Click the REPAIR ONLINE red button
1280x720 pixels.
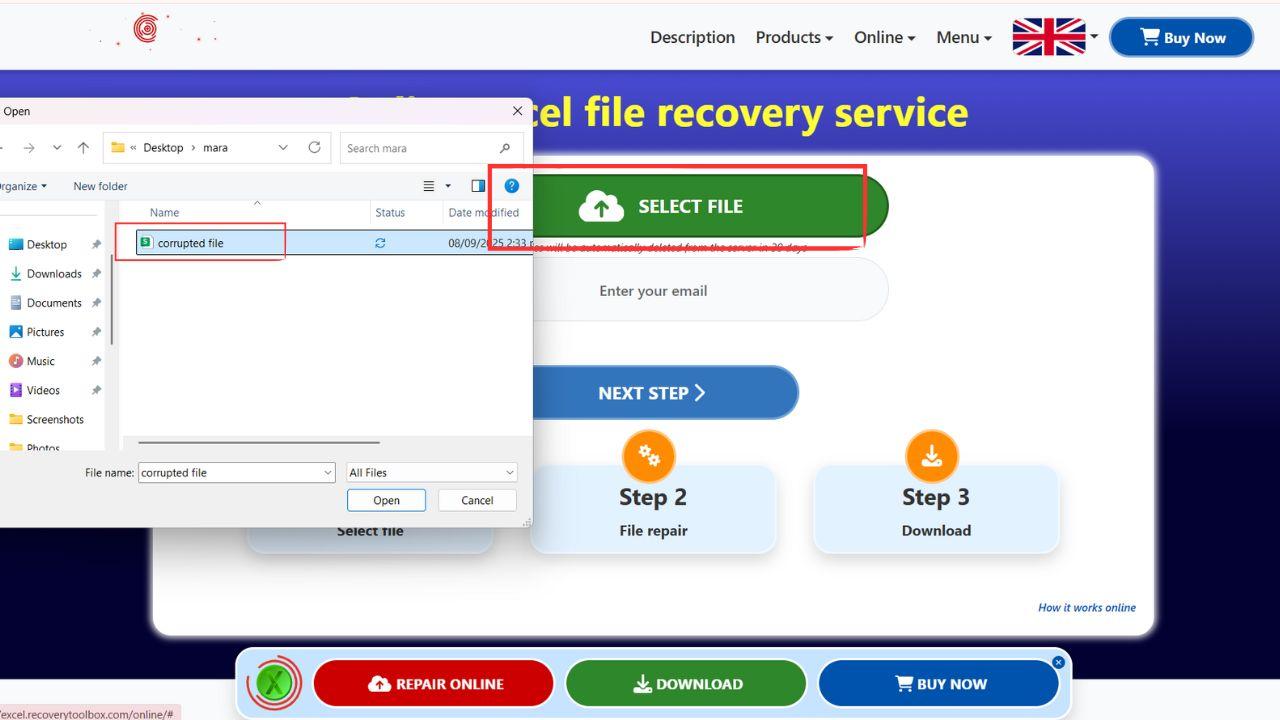(433, 684)
